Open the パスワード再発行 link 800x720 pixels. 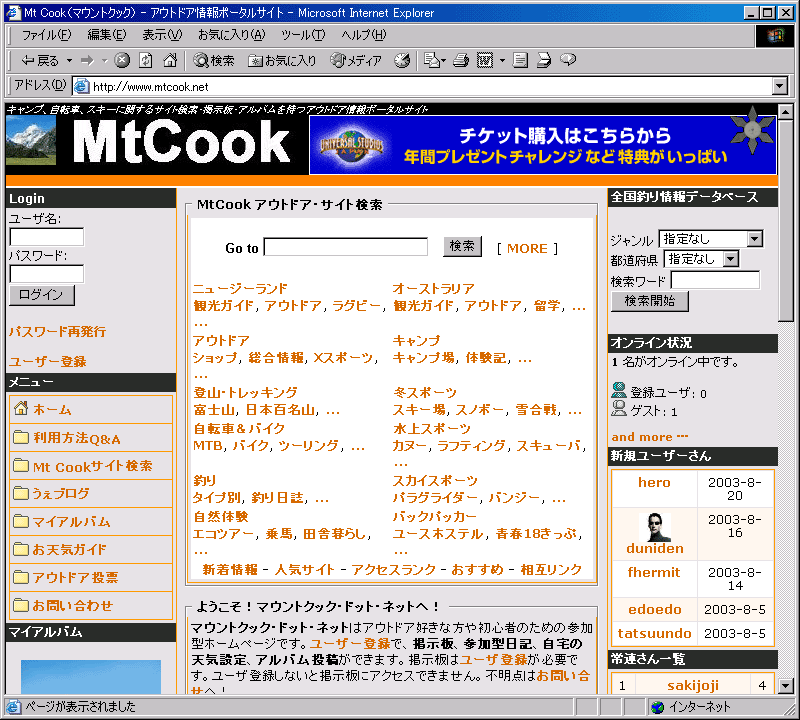pos(58,332)
